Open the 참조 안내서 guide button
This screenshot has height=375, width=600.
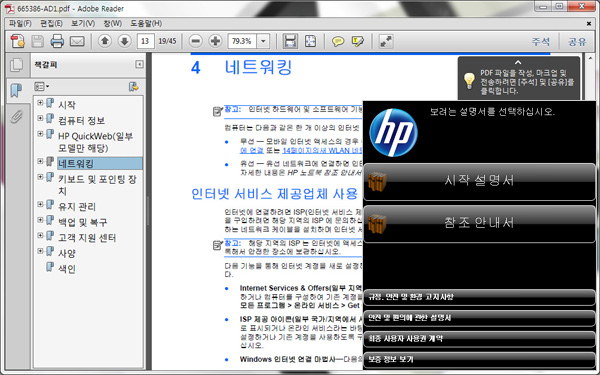tap(479, 224)
